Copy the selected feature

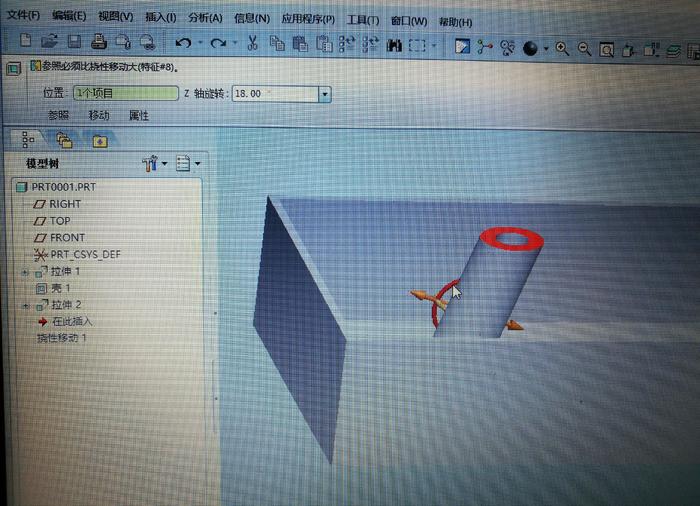click(x=277, y=44)
